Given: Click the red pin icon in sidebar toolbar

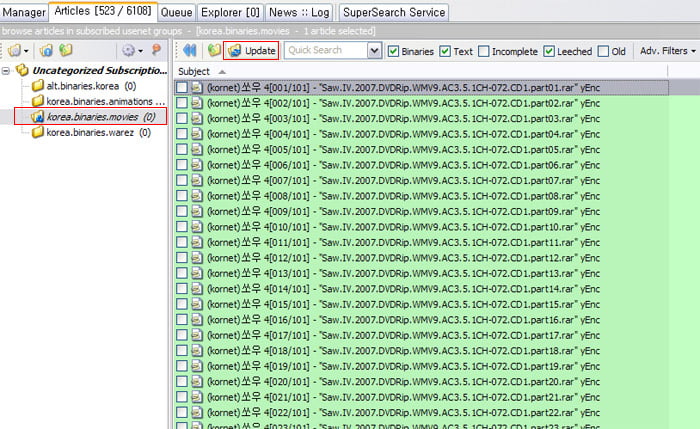Looking at the screenshot, I should coord(157,50).
